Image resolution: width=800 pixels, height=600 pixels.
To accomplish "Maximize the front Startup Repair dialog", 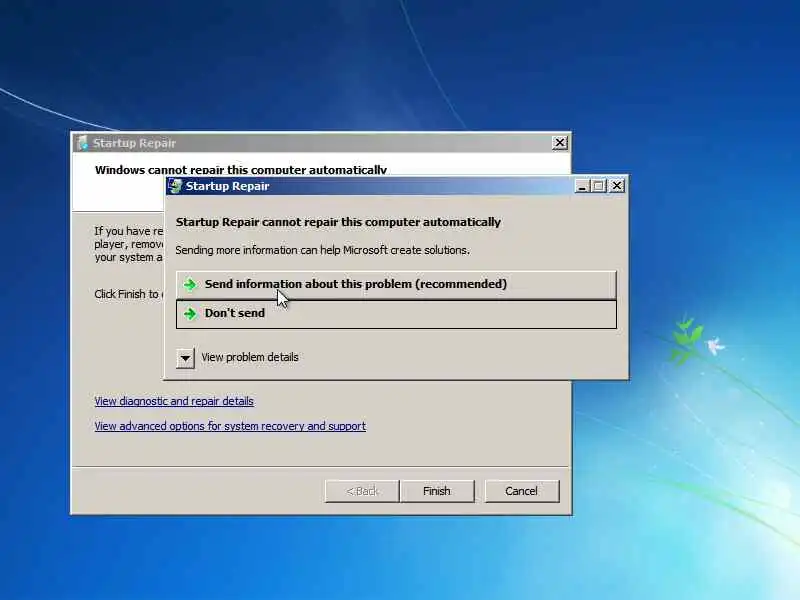I will [x=599, y=186].
